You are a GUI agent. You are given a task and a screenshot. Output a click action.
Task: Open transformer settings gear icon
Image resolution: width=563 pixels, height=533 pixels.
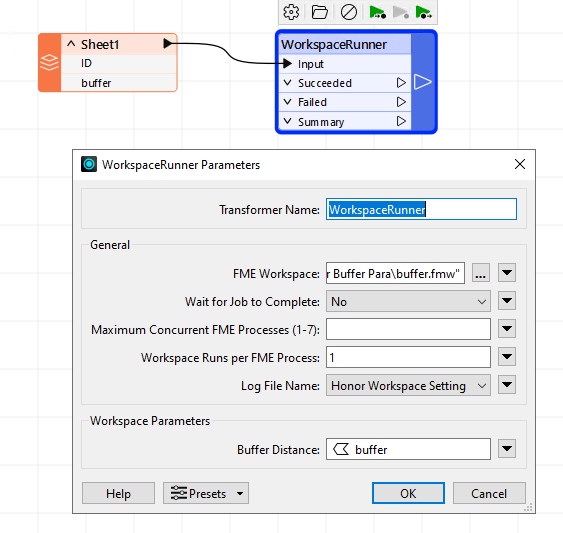click(x=291, y=12)
